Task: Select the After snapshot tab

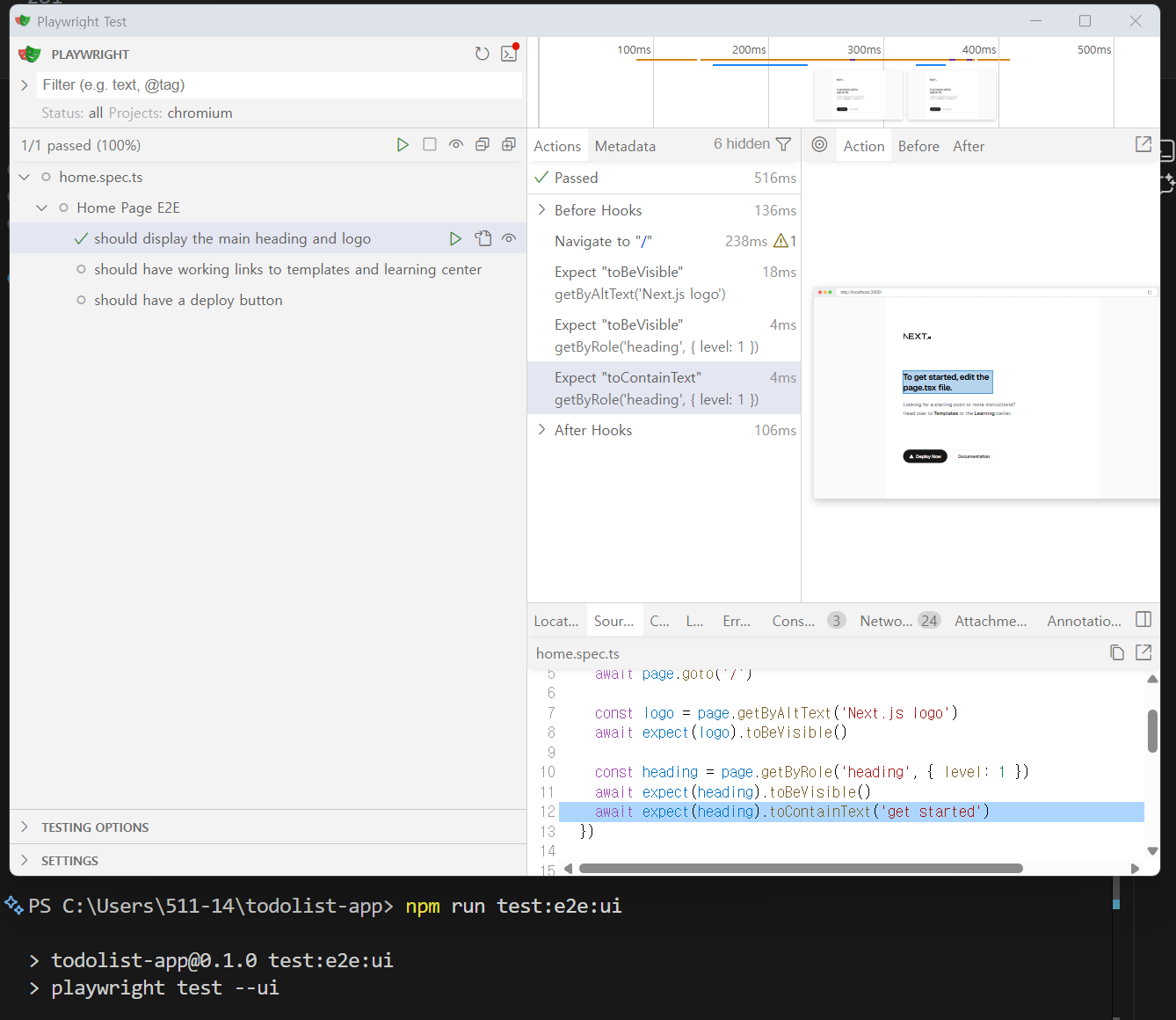Action: pos(969,146)
